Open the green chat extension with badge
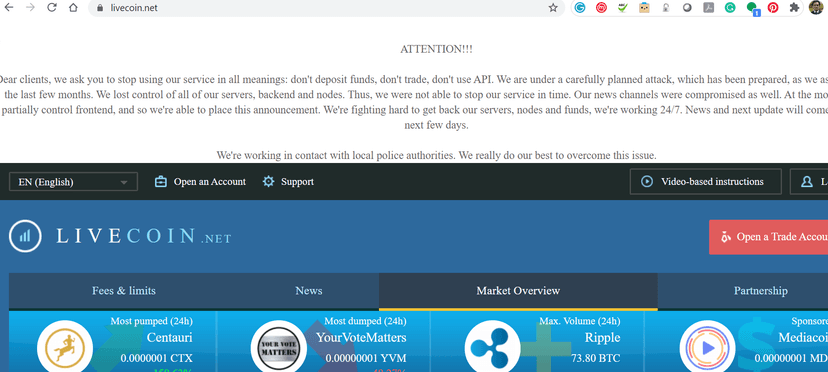Screen dimensions: 828x372 (752, 8)
